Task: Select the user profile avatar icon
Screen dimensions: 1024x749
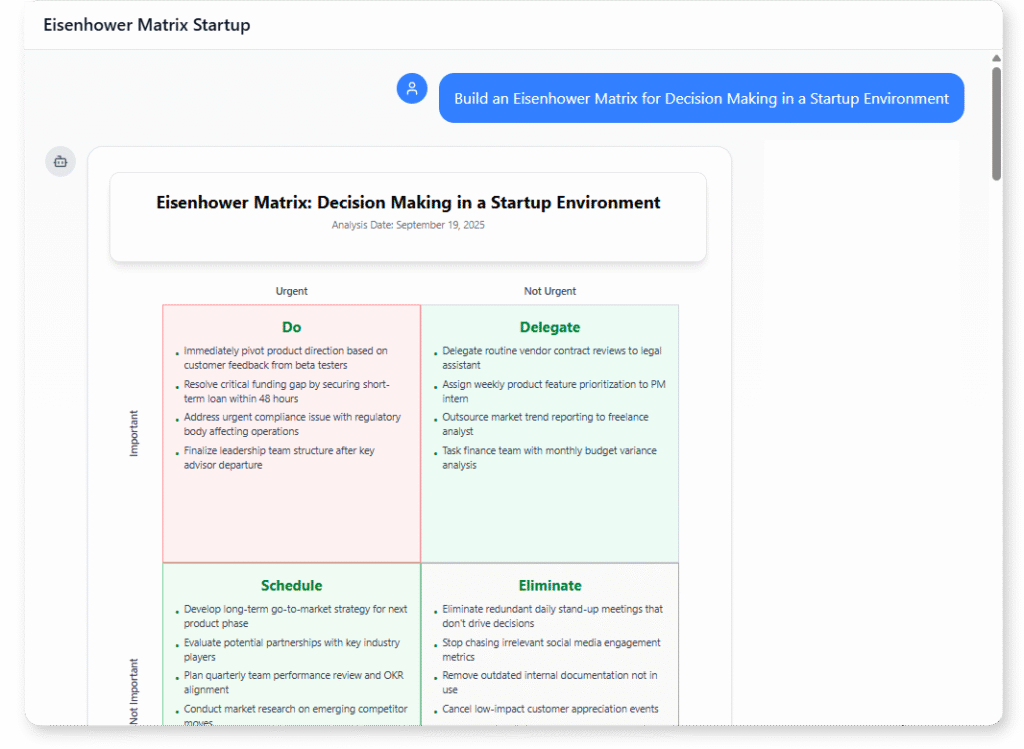Action: (412, 88)
